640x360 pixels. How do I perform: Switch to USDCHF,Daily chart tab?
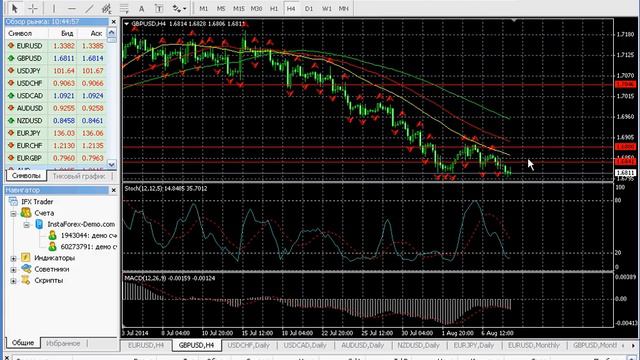(249, 345)
